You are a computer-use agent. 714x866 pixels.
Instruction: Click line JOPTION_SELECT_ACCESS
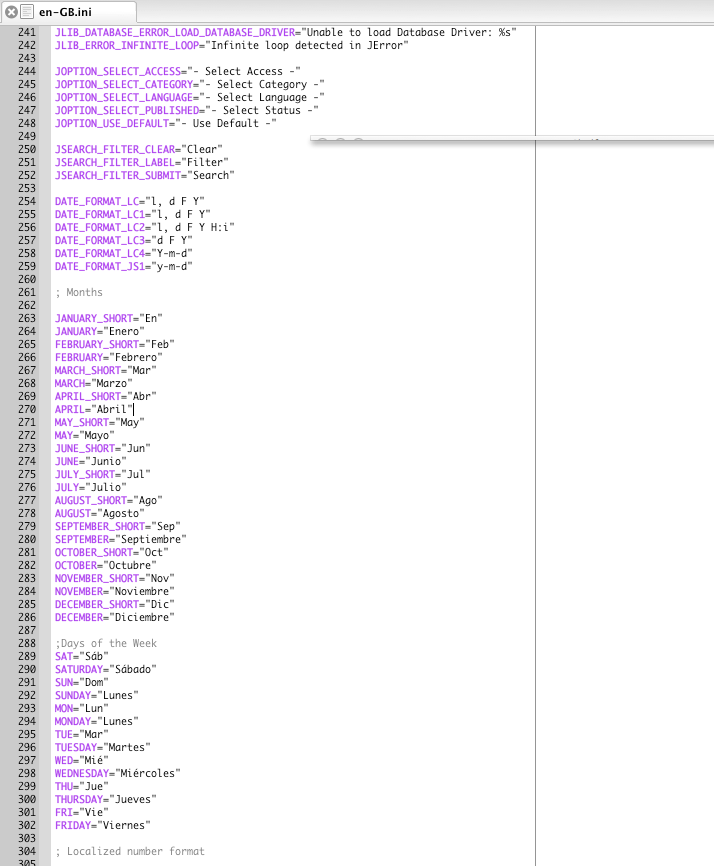178,71
